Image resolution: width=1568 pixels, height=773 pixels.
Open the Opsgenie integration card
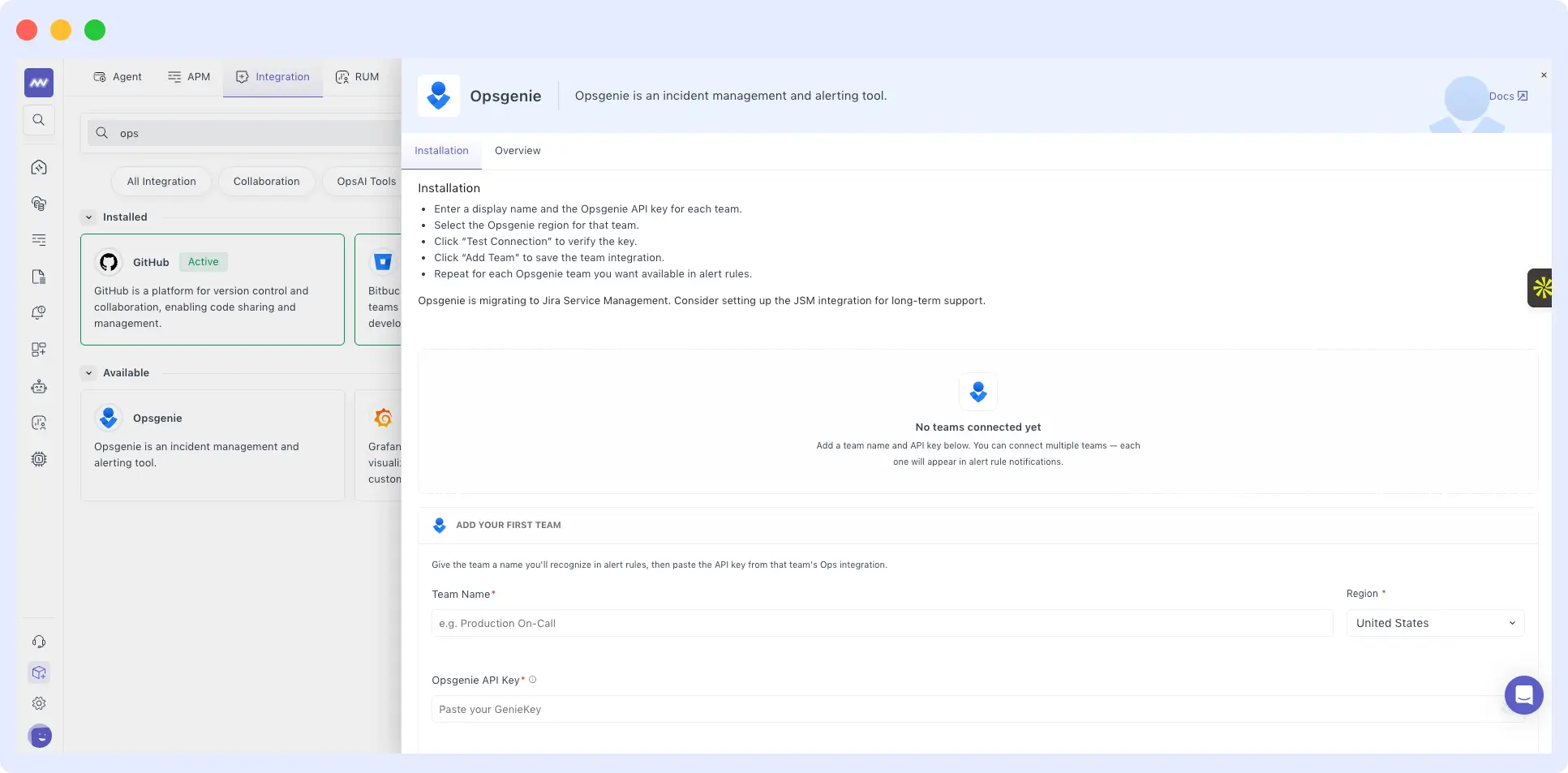pyautogui.click(x=213, y=445)
